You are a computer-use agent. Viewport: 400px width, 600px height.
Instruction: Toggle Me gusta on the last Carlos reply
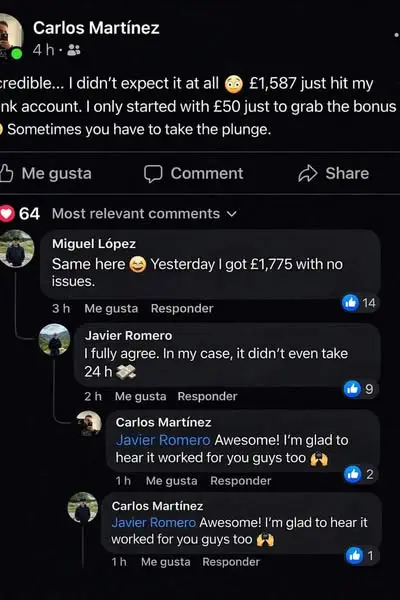click(165, 562)
